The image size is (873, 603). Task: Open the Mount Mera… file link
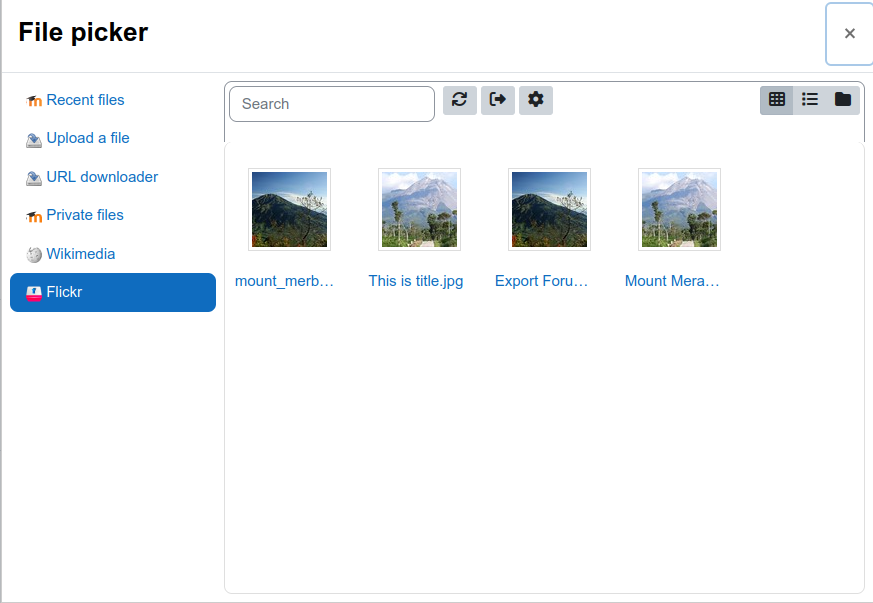pos(672,281)
